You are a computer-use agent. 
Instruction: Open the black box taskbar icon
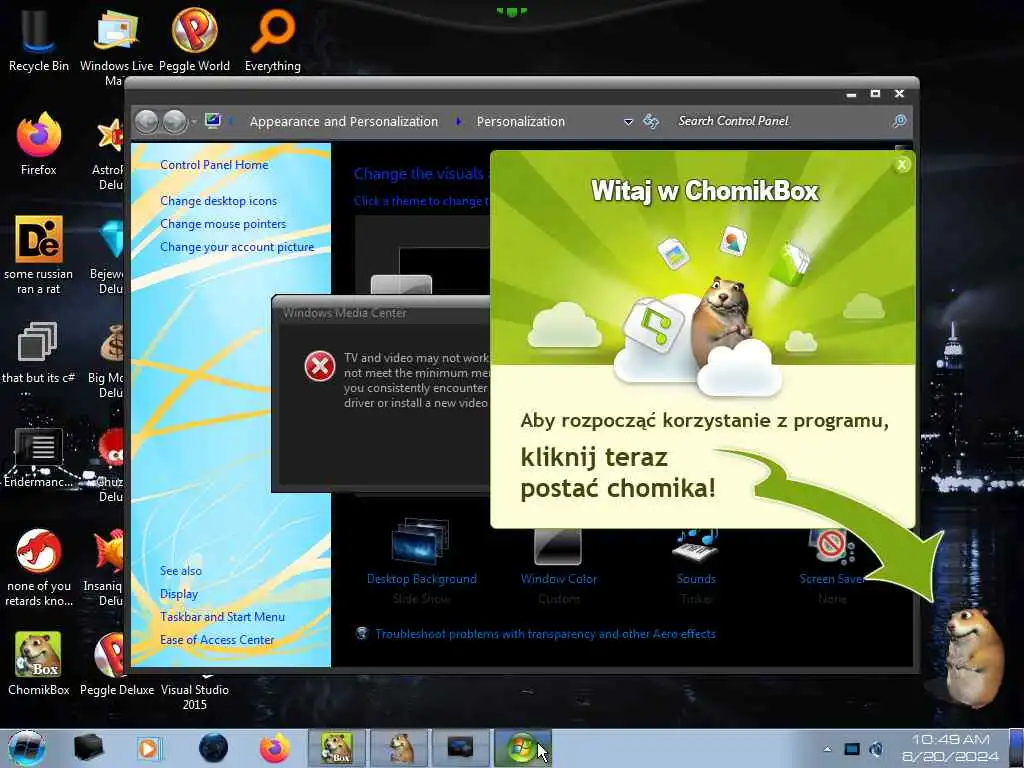pos(88,748)
